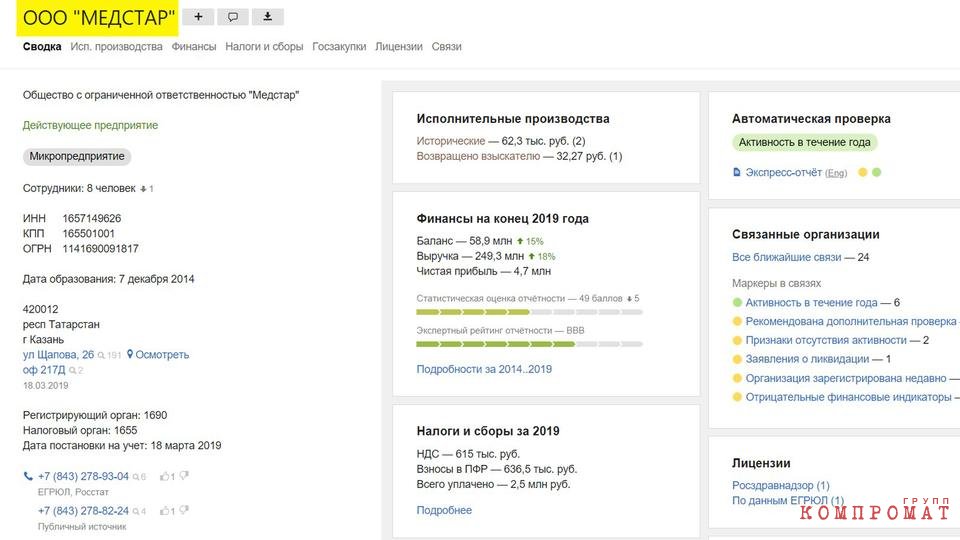960x540 pixels.
Task: Open the Экспресс-отчёт link
Action: point(784,173)
